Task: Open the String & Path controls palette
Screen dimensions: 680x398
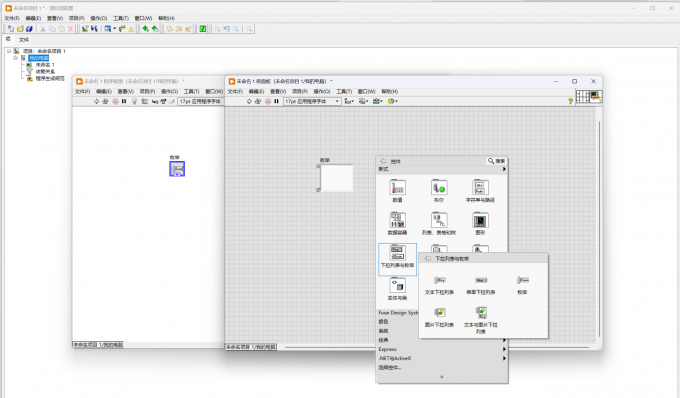Action: point(480,191)
